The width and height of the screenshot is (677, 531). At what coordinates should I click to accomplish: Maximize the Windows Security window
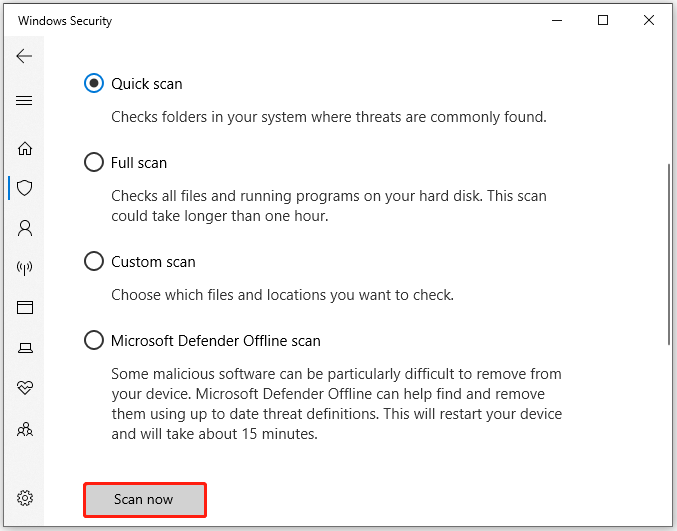[x=603, y=20]
